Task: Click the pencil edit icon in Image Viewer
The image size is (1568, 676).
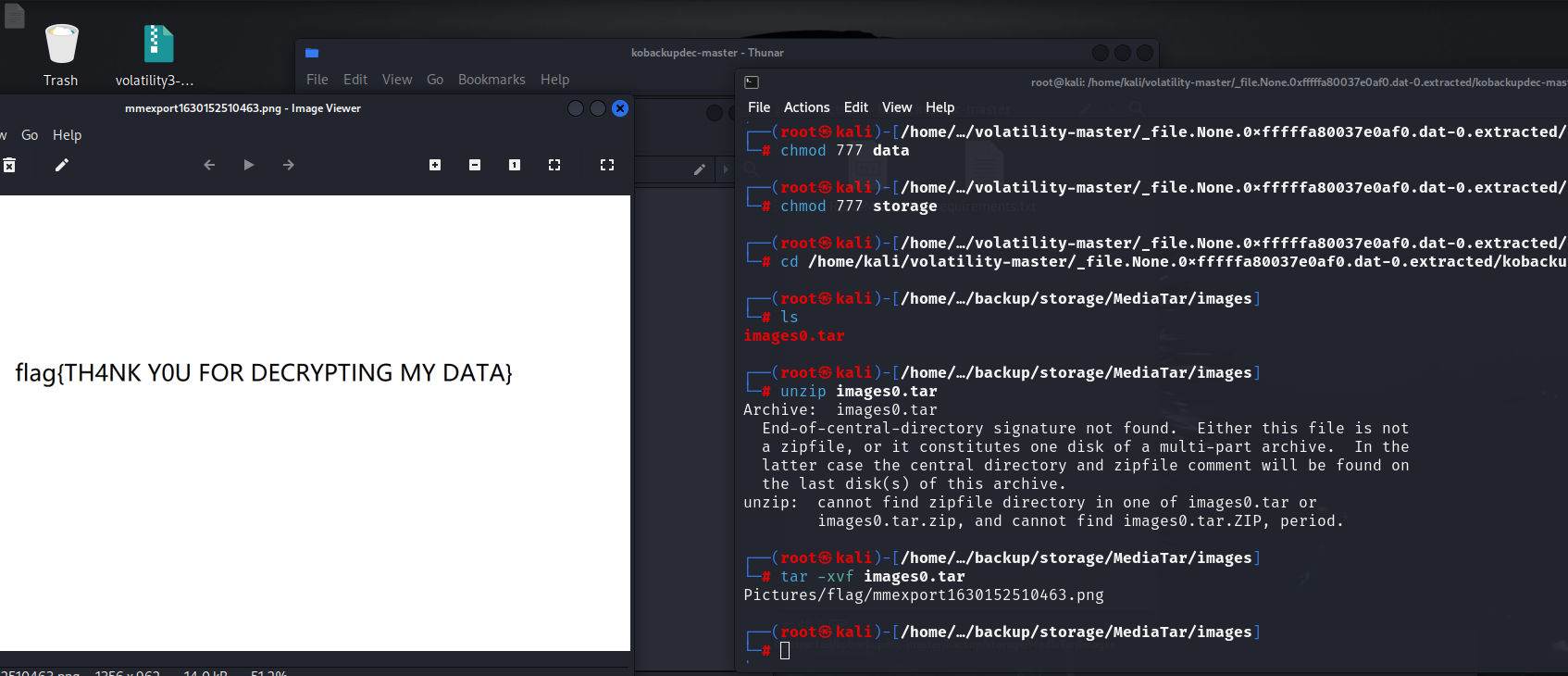Action: click(x=62, y=165)
